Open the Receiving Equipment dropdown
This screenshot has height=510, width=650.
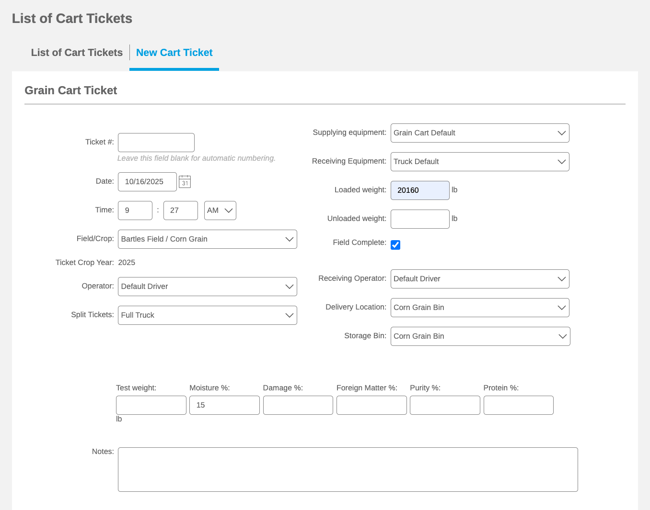pyautogui.click(x=479, y=162)
